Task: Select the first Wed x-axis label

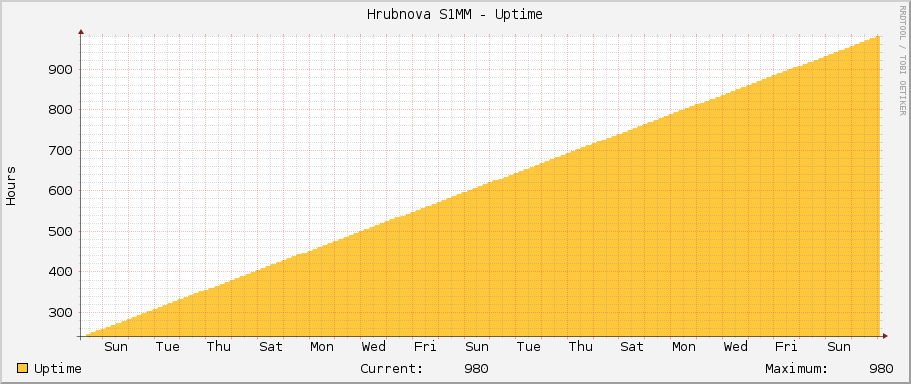Action: pyautogui.click(x=374, y=347)
